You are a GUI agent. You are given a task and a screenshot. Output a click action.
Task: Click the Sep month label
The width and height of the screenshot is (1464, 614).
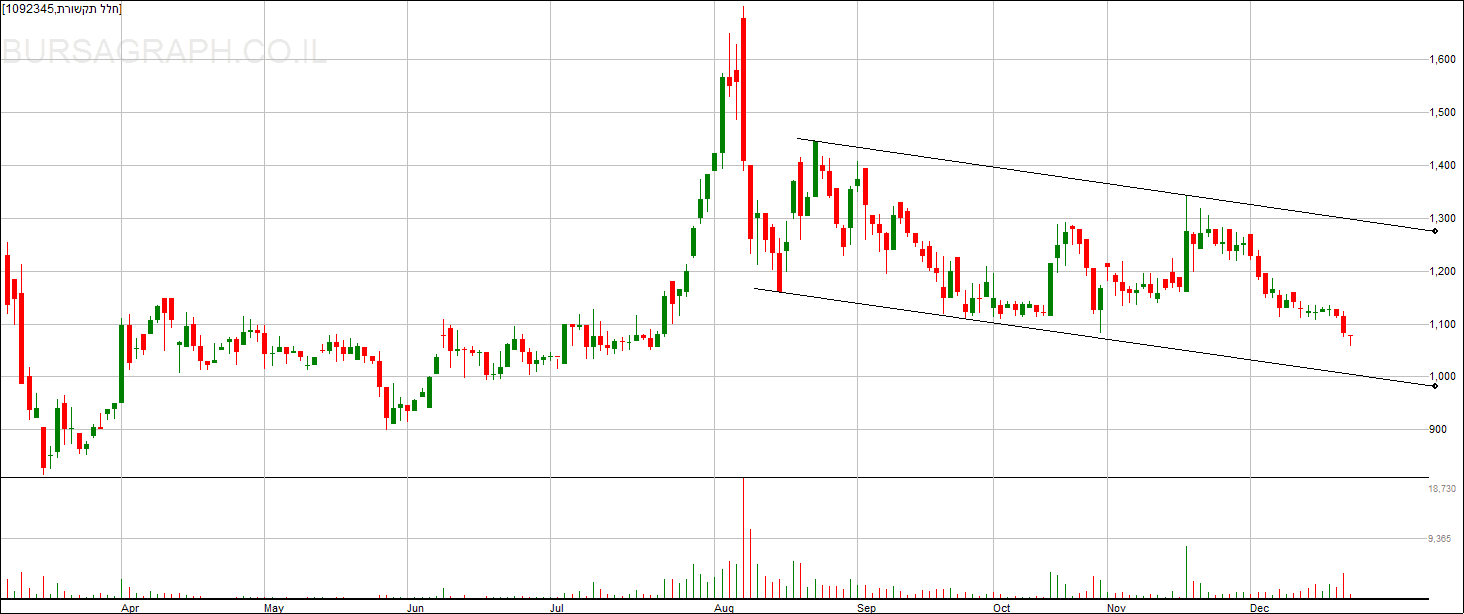[867, 607]
